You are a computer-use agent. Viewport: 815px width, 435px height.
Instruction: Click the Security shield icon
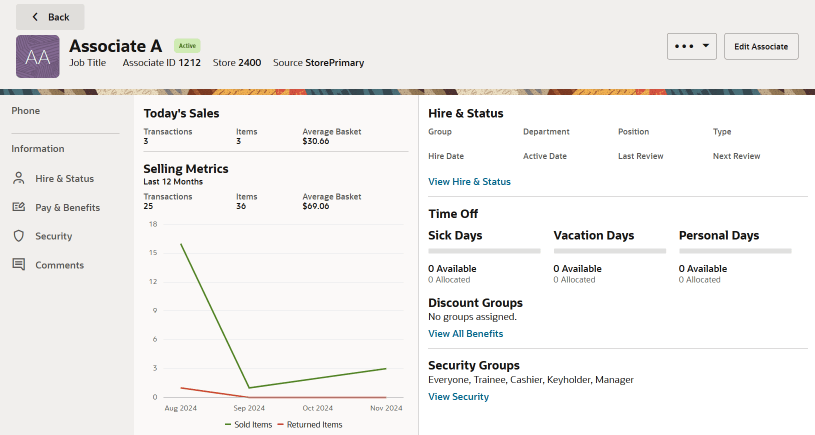tap(19, 236)
